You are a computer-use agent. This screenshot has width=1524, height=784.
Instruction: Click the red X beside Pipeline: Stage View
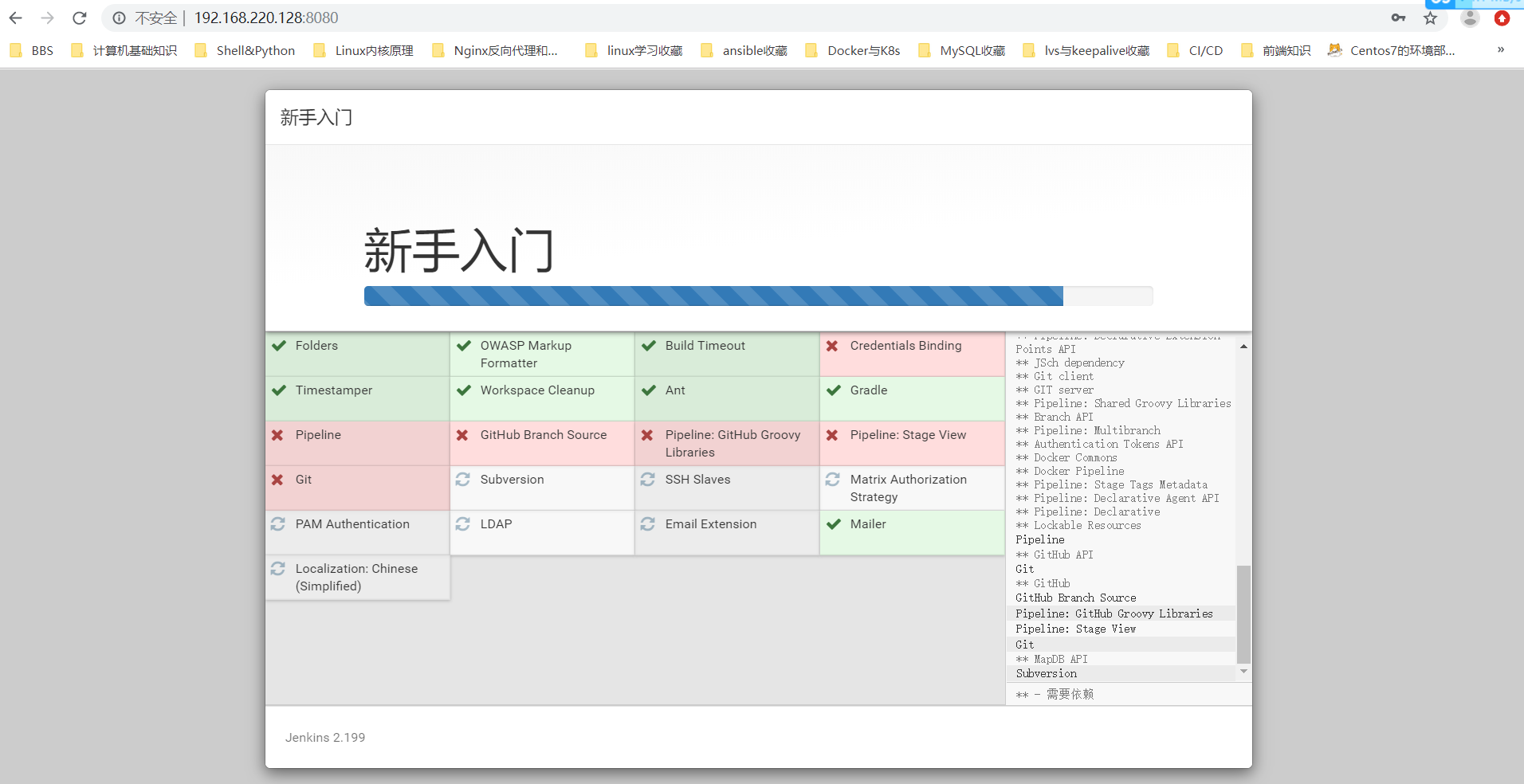pos(832,435)
